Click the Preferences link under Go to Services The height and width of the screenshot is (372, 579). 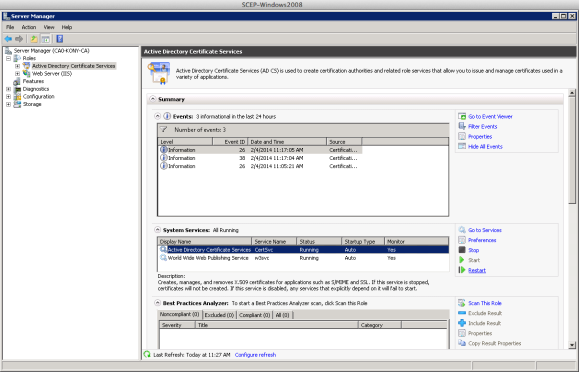482,240
